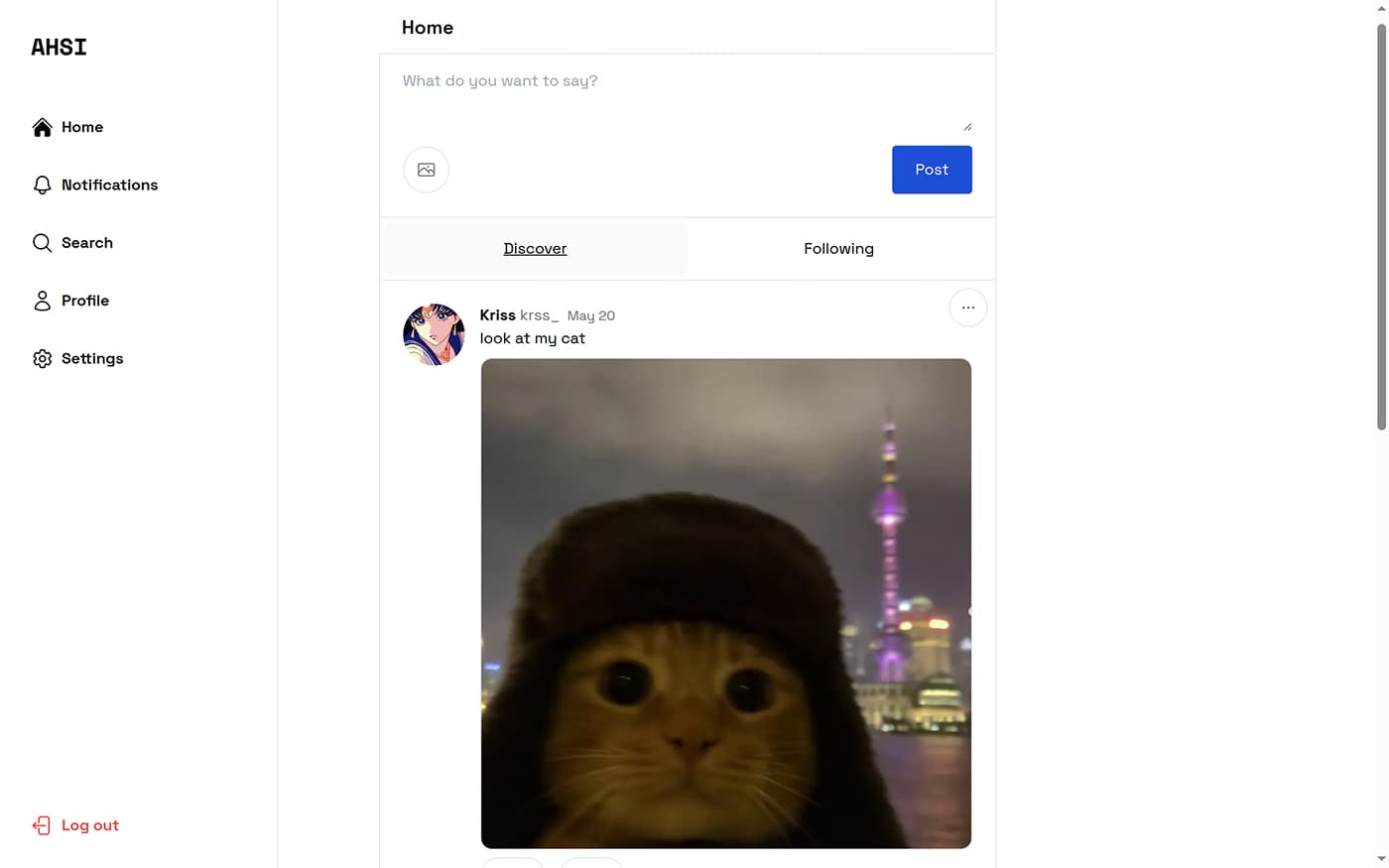Image resolution: width=1389 pixels, height=868 pixels.
Task: Switch to the Discover tab
Action: [535, 249]
